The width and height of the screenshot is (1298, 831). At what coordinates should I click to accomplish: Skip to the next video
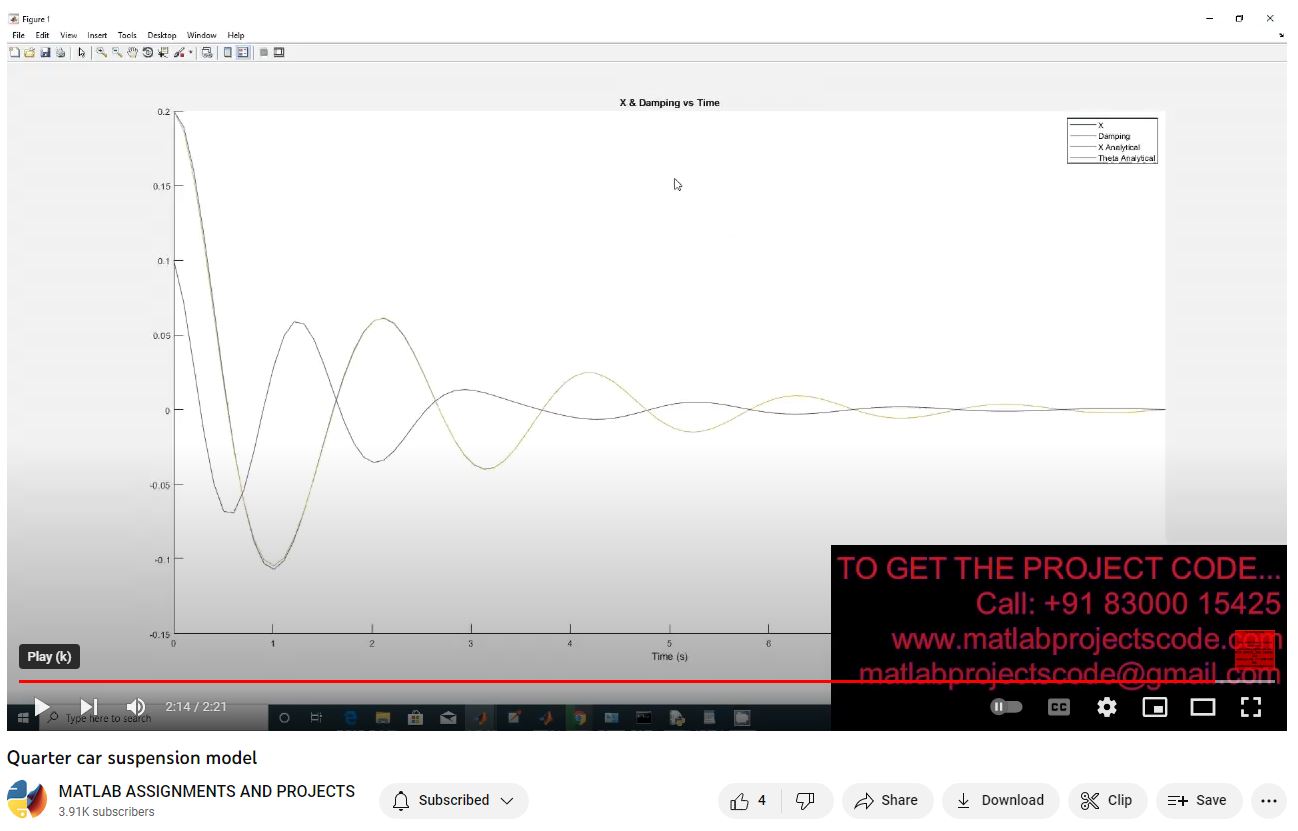tap(88, 707)
